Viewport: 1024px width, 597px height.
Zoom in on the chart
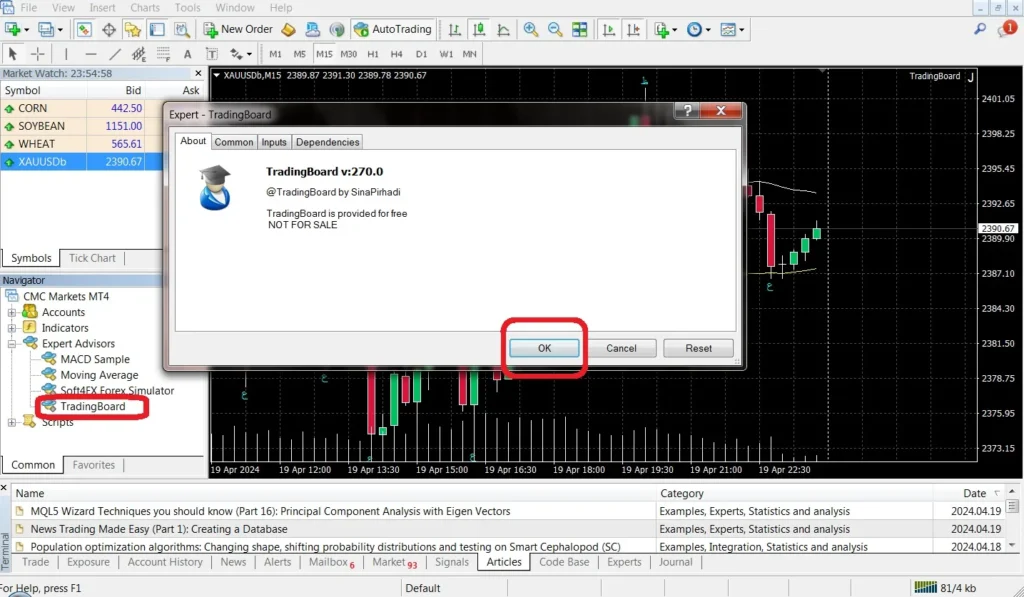(531, 29)
